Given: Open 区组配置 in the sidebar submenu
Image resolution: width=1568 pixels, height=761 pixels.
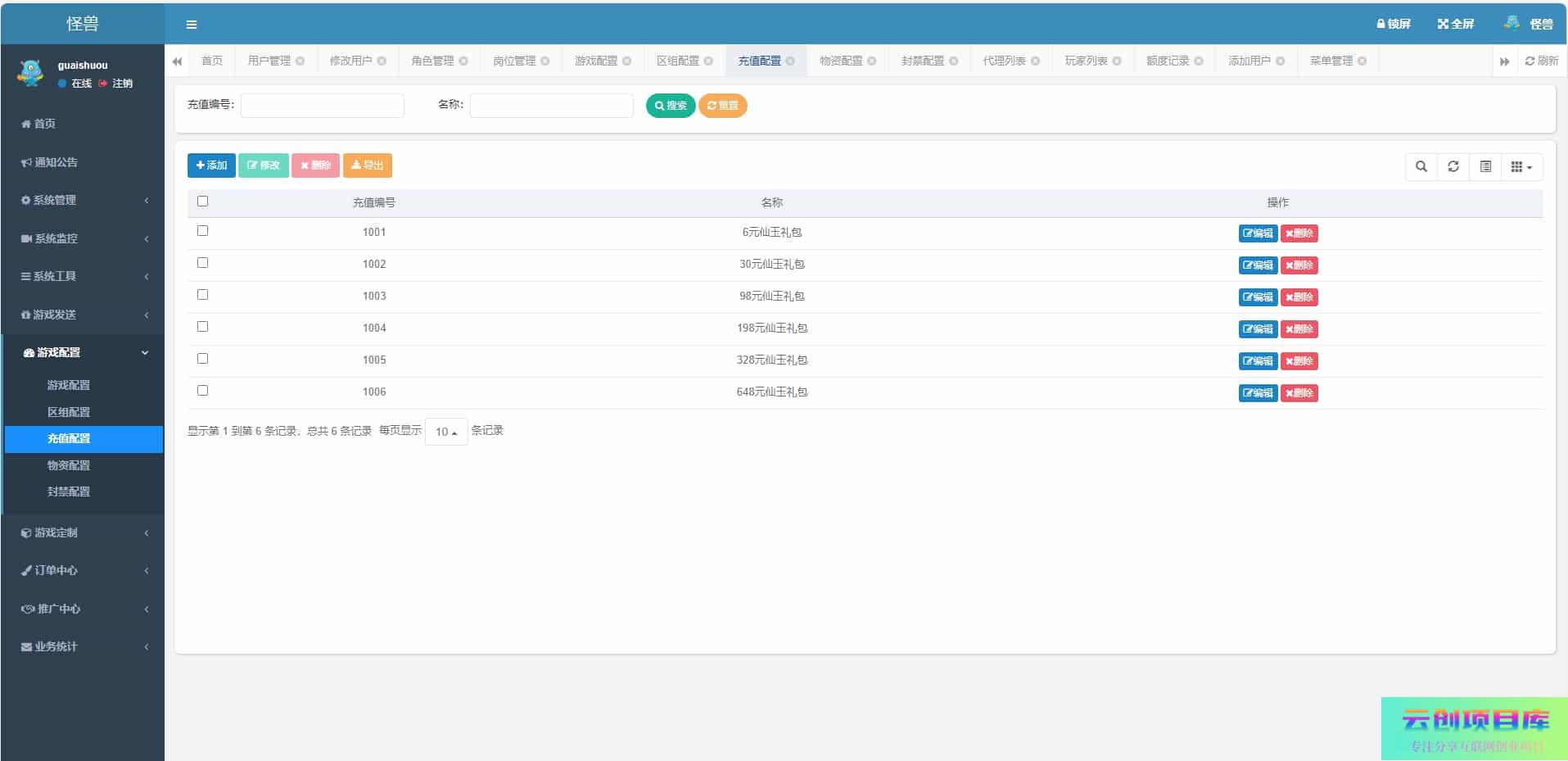Looking at the screenshot, I should tap(69, 412).
